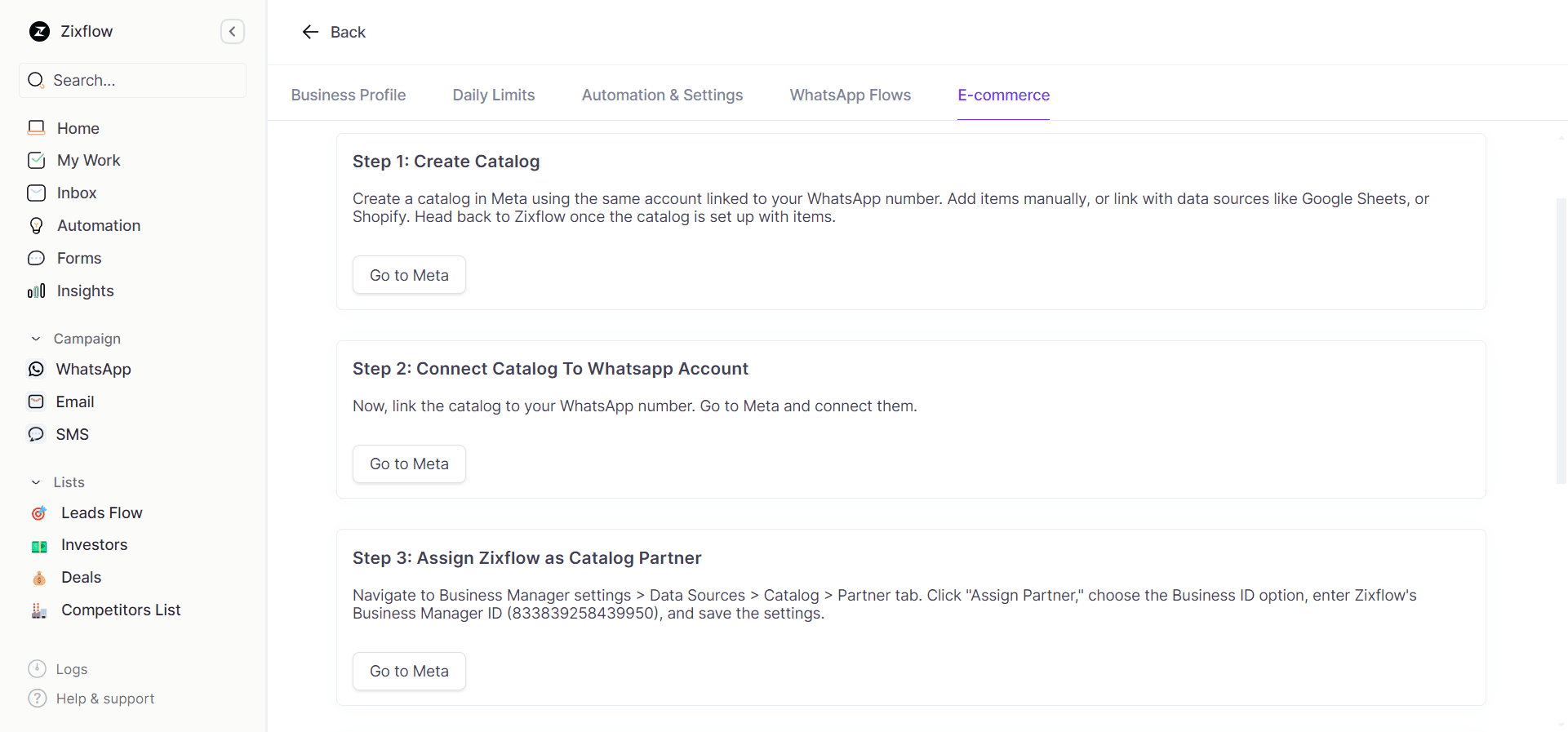Open Home from the sidebar icon
This screenshot has width=1568, height=732.
(37, 128)
